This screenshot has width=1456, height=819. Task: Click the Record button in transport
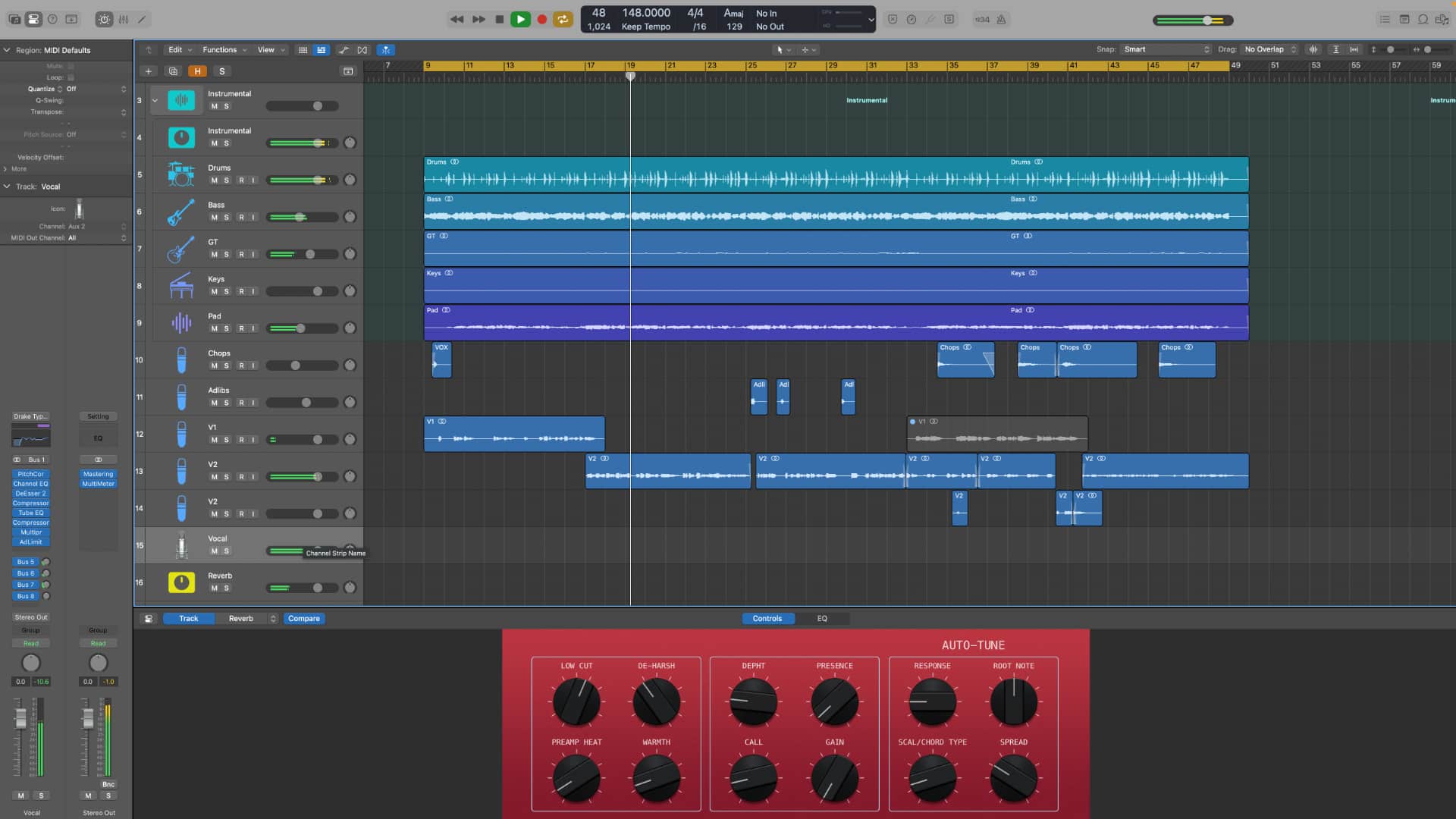point(541,20)
